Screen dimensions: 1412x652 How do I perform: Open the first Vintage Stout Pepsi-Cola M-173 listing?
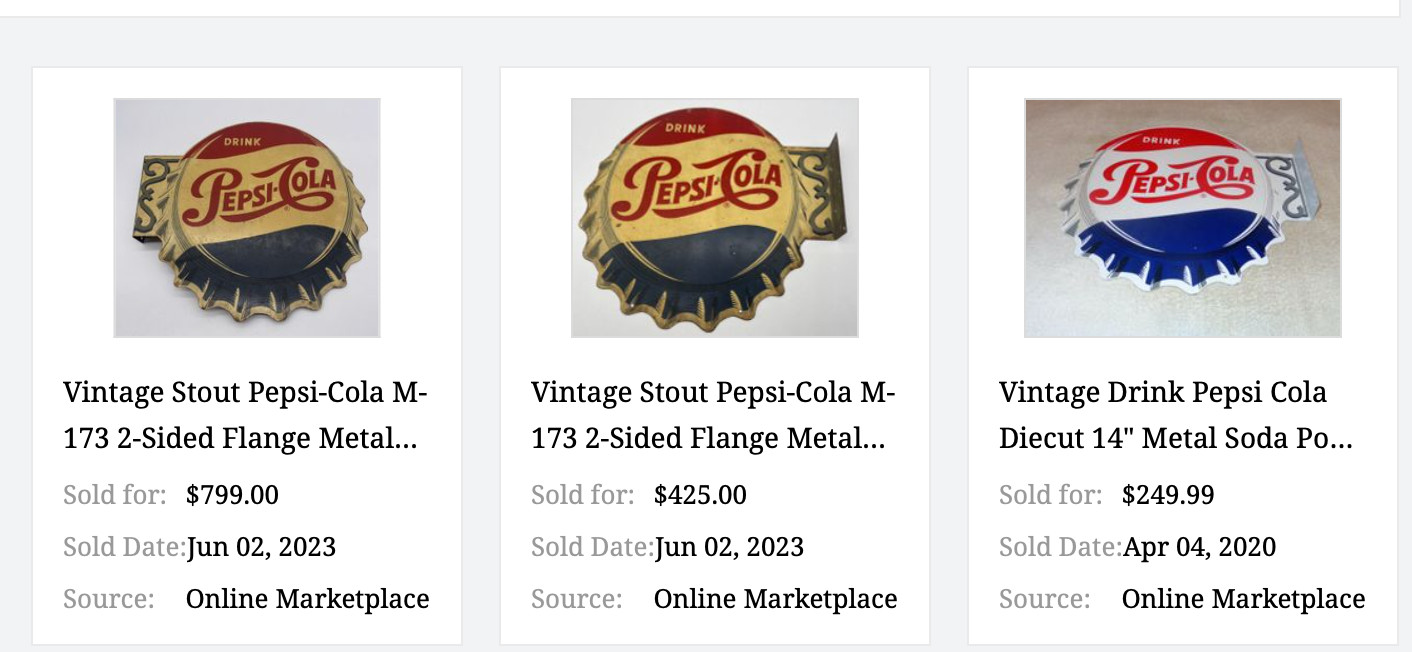click(x=246, y=414)
